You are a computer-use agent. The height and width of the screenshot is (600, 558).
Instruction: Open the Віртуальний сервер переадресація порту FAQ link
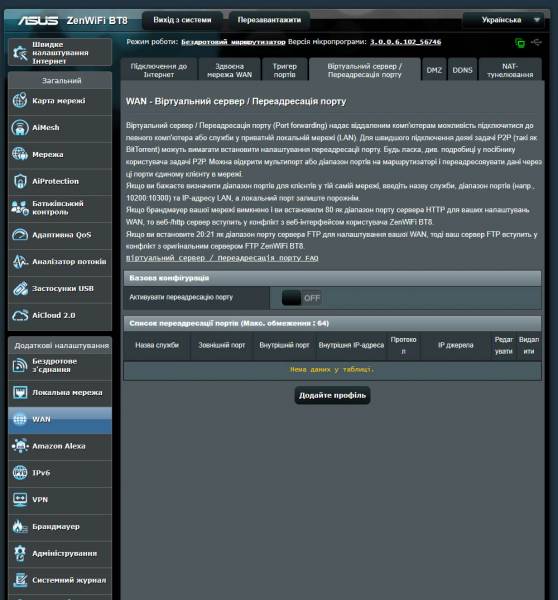[x=222, y=258]
